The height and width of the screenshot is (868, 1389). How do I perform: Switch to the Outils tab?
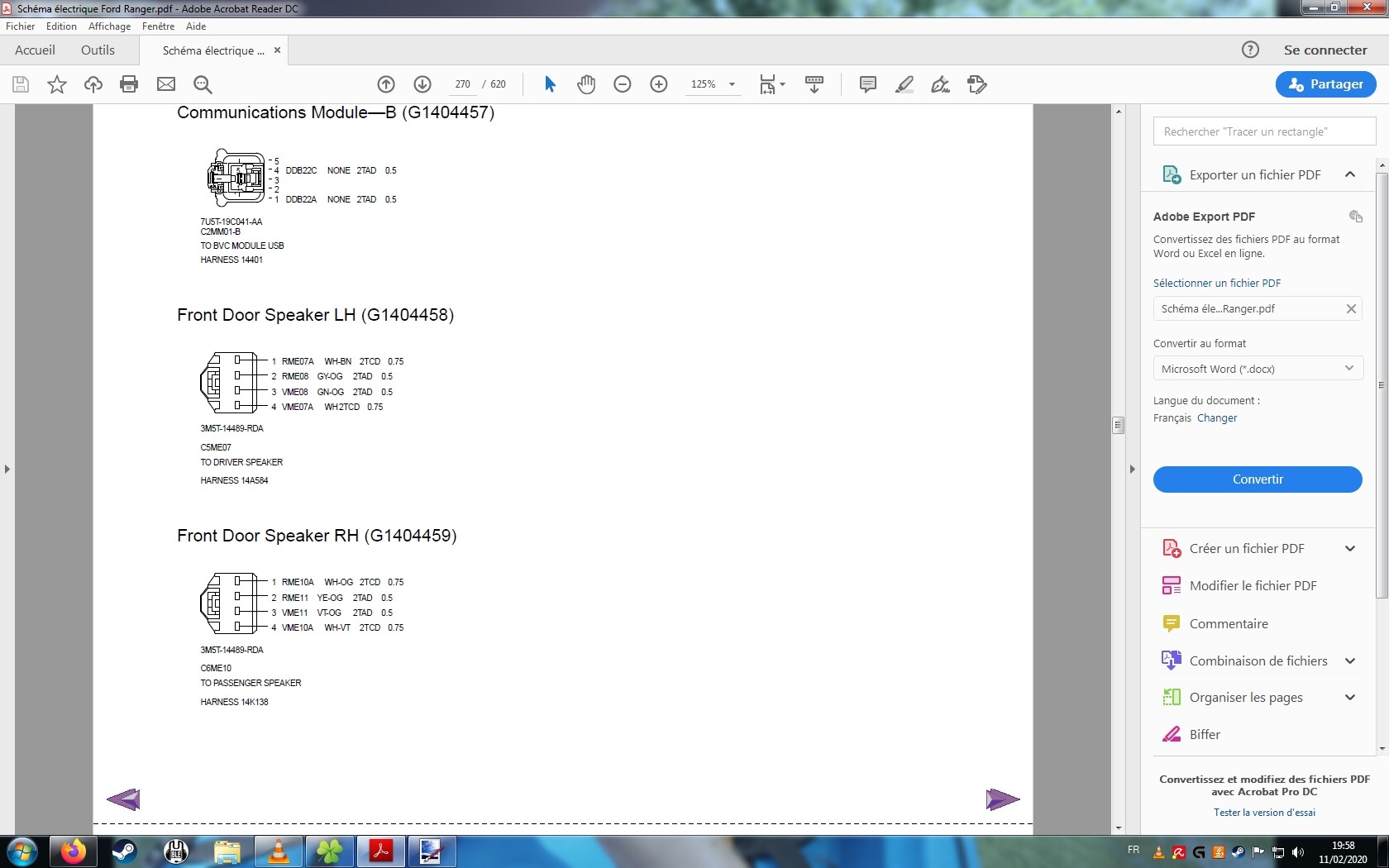(x=98, y=50)
